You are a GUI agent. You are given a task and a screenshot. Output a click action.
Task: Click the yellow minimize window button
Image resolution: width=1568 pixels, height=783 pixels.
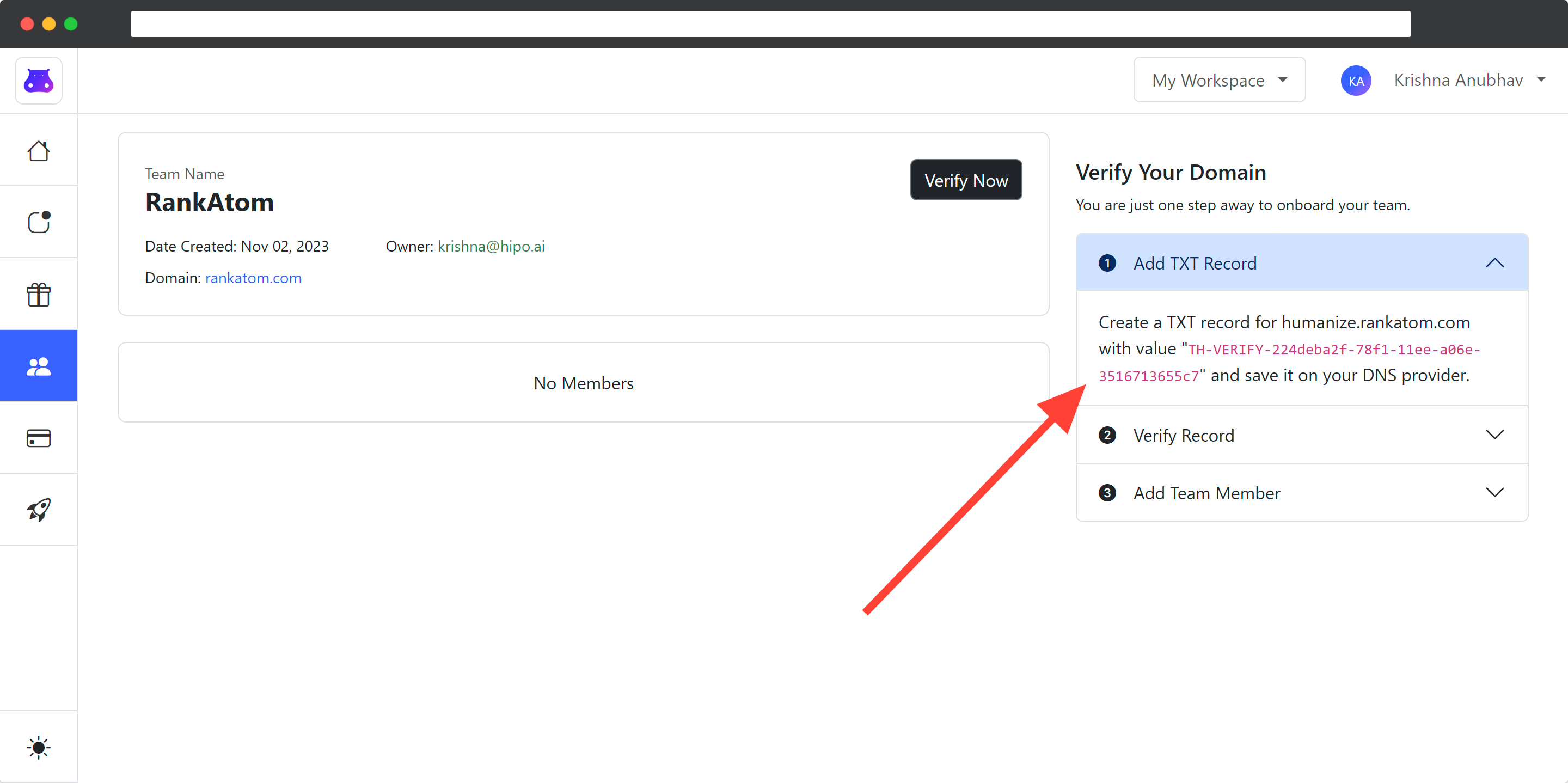(x=48, y=24)
